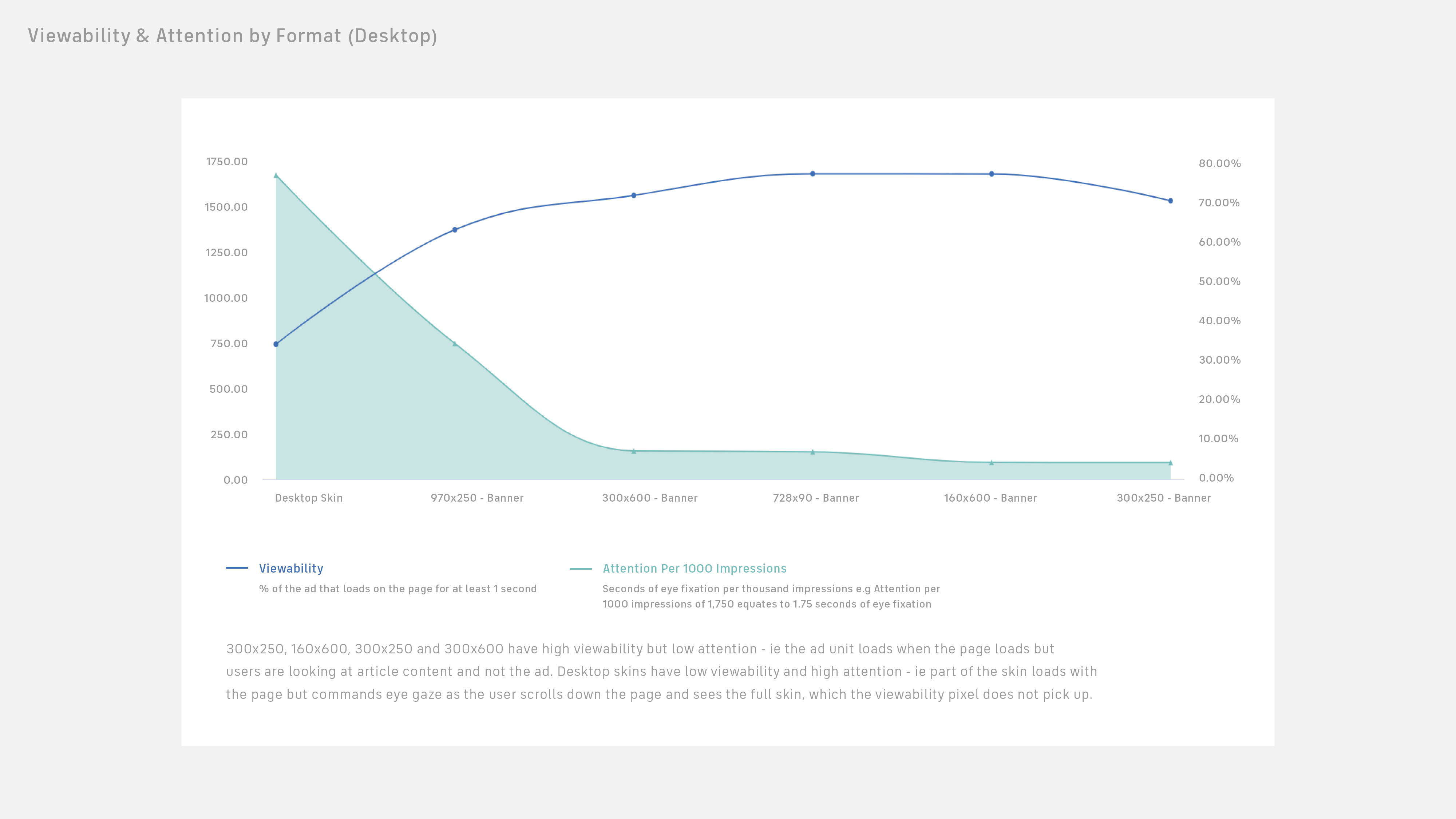Click the Attention triangle marker for 300x600 Banner
Image resolution: width=1456 pixels, height=819 pixels.
coord(634,451)
